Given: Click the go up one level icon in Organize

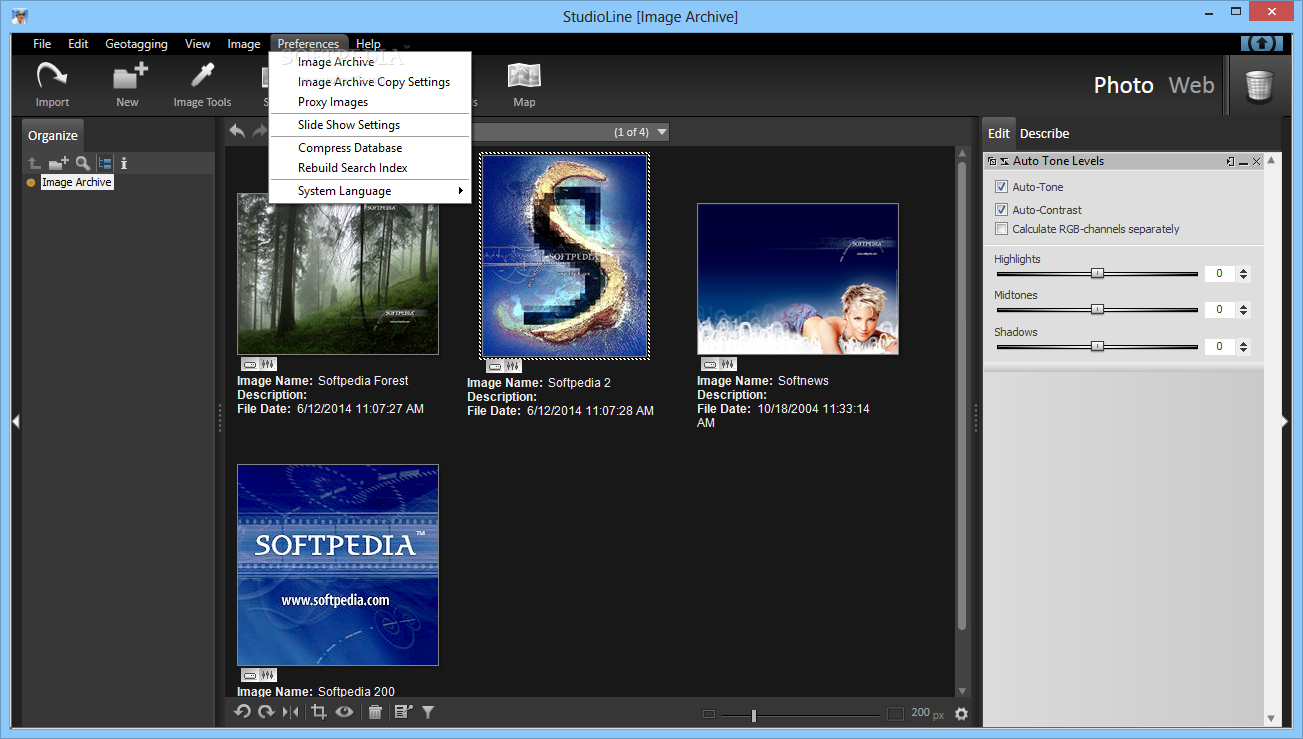Looking at the screenshot, I should (x=34, y=163).
